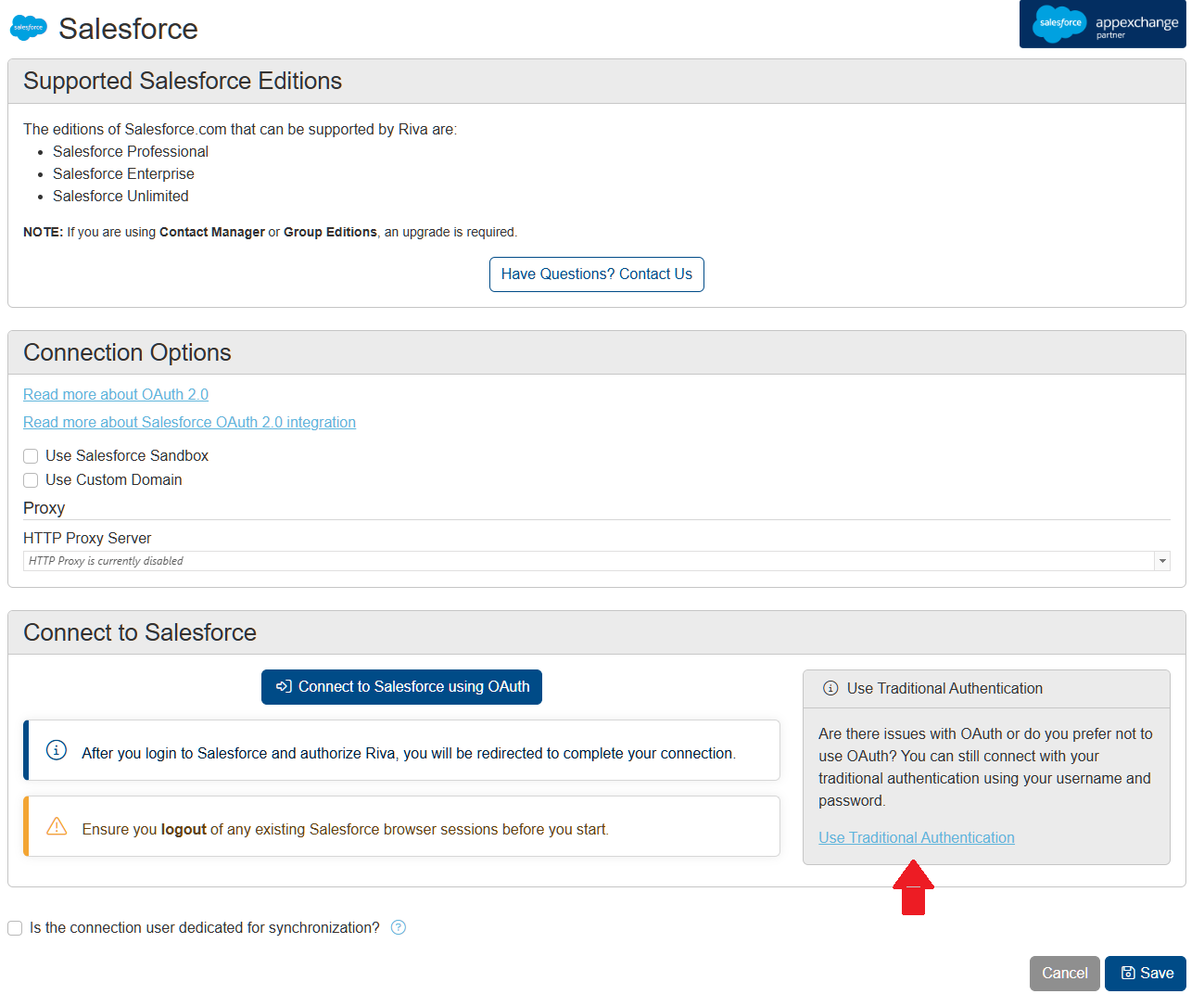Select the Salesforce Unlimited list item
The image size is (1204, 994).
click(x=120, y=196)
